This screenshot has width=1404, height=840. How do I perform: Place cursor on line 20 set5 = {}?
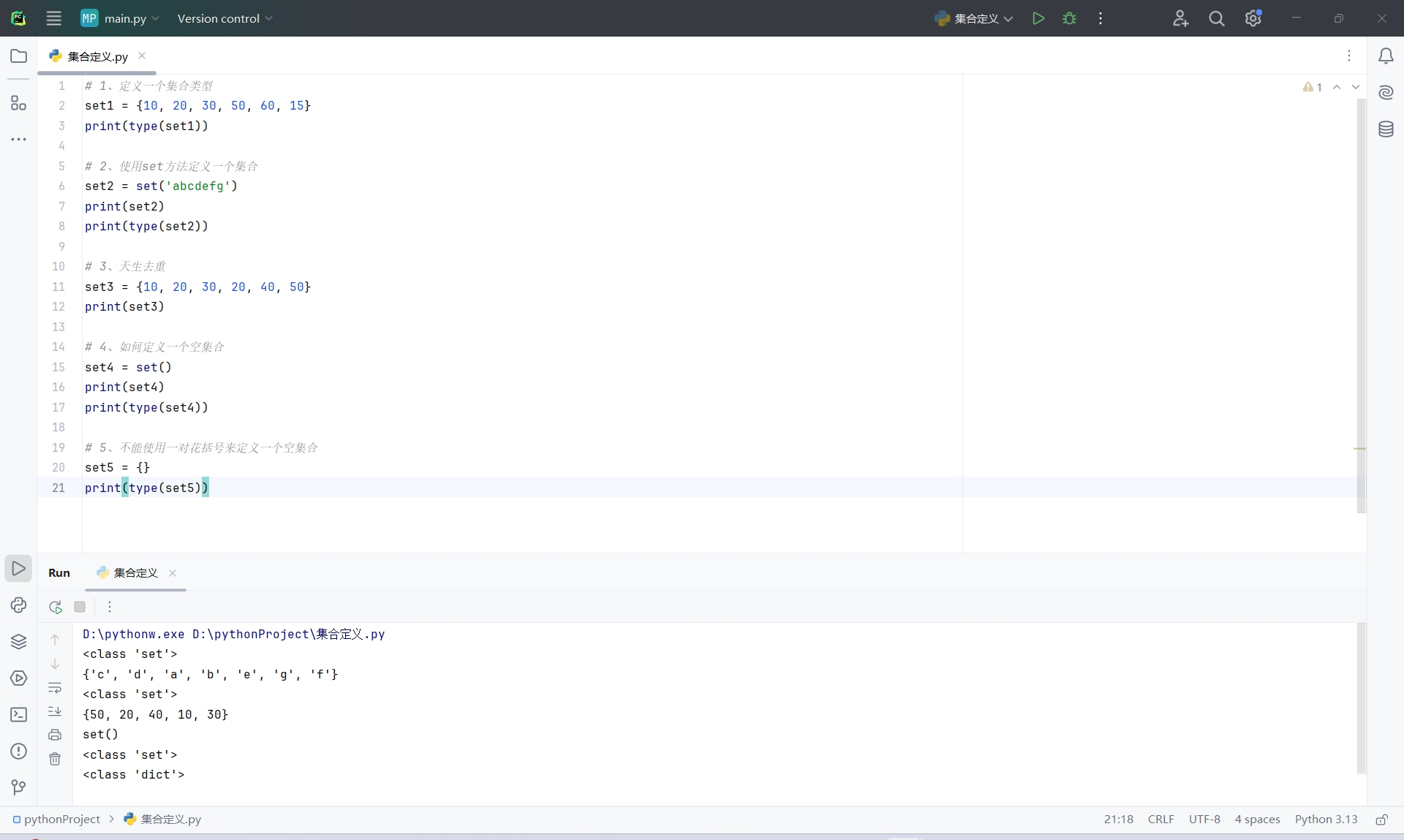pos(117,467)
